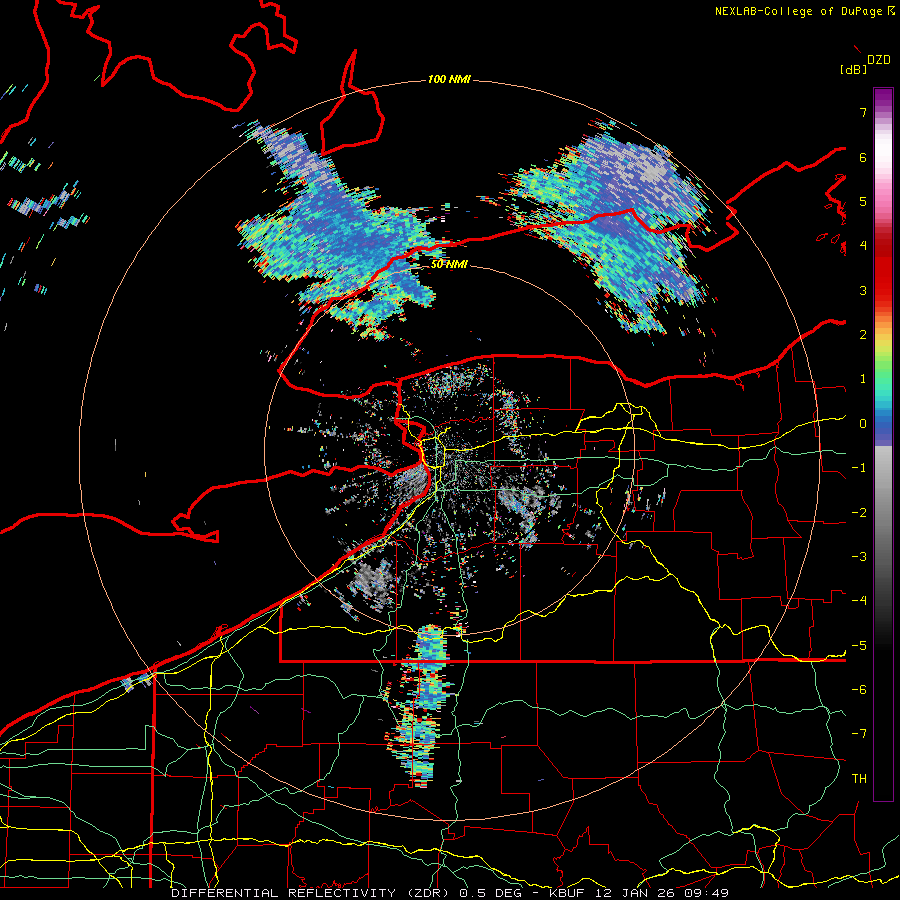Click the 7 dB value on color scale
Image resolution: width=900 pixels, height=900 pixels.
[x=863, y=112]
